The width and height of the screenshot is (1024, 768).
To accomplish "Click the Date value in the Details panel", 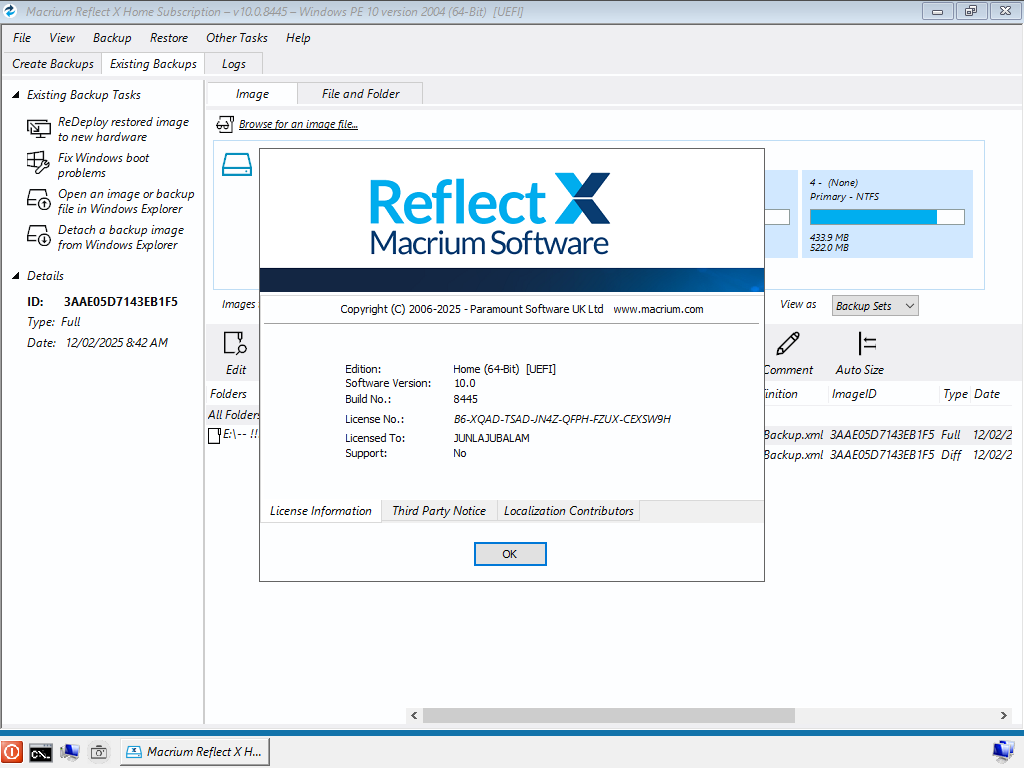I will pos(117,343).
